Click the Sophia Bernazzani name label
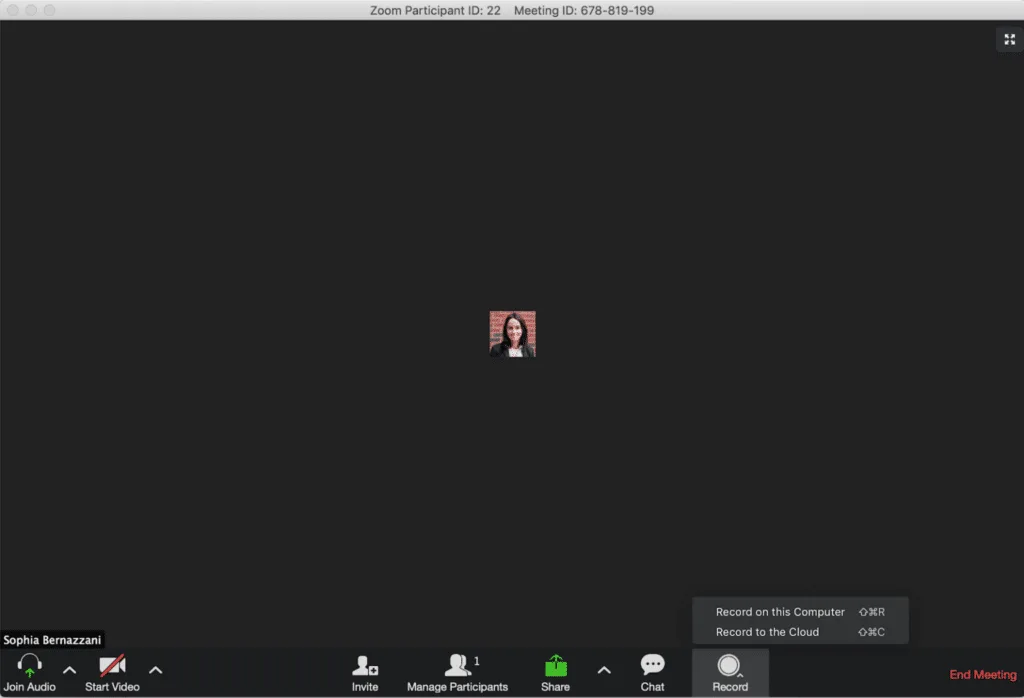1024x698 pixels. coord(52,640)
